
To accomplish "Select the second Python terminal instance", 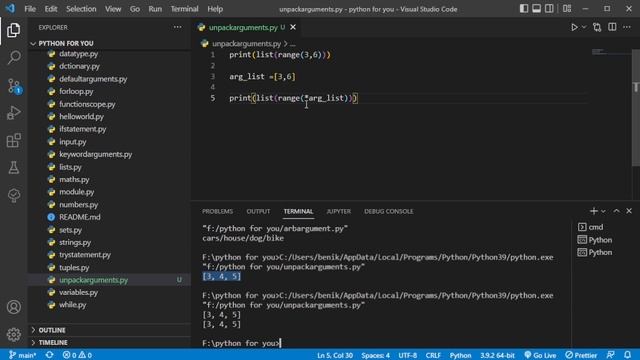I will 595,252.
